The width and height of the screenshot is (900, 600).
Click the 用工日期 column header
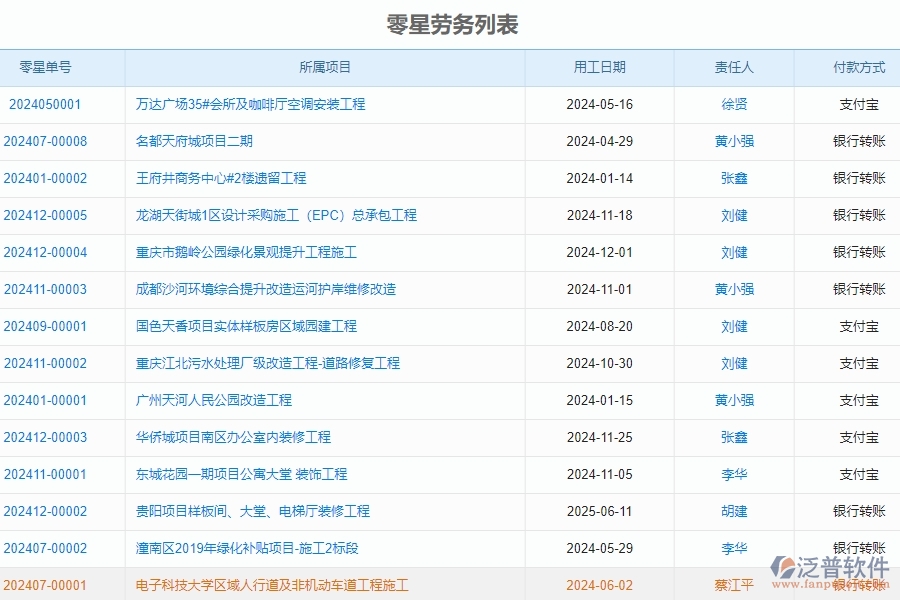pos(600,67)
